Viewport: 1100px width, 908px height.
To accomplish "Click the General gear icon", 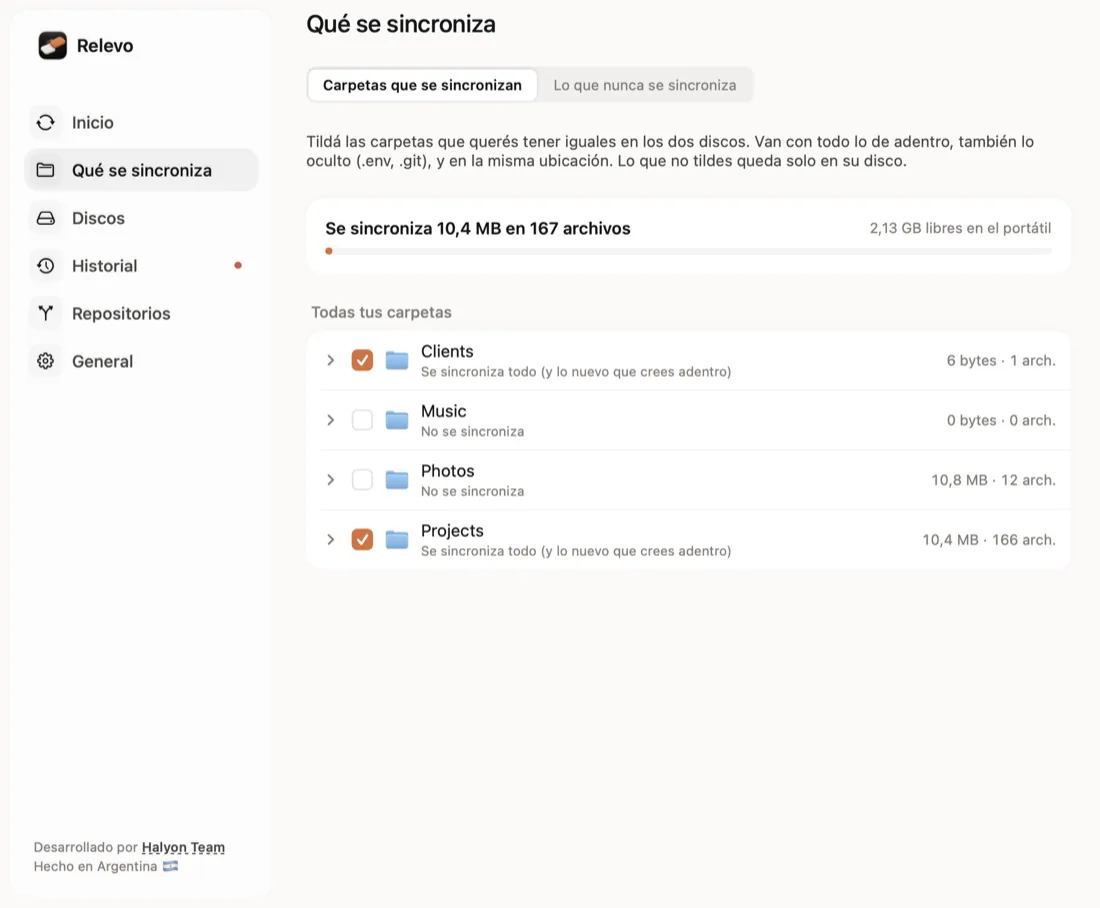I will [x=46, y=361].
